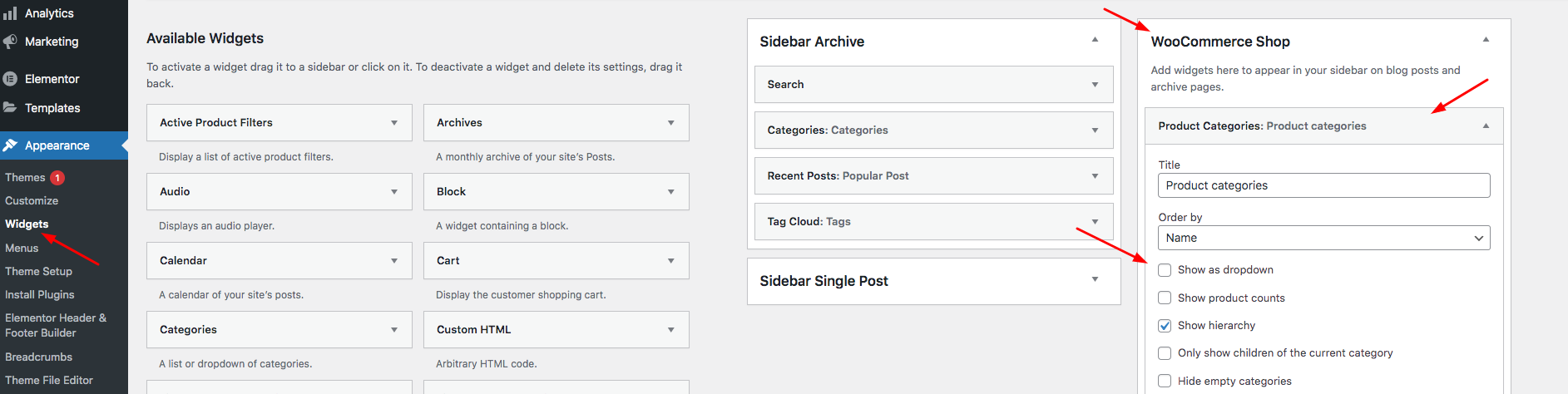
Task: Collapse the WooCommerce Shop sidebar arrow
Action: [1486, 40]
